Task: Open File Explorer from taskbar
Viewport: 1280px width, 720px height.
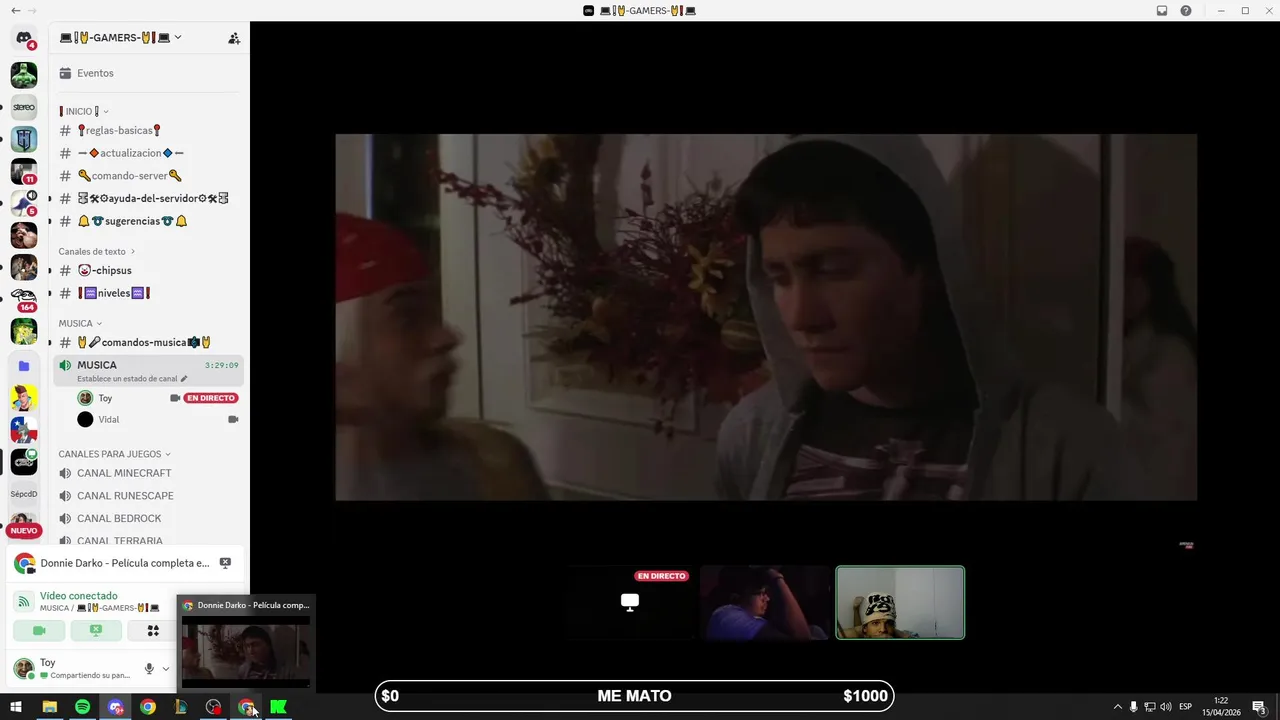Action: (x=49, y=707)
